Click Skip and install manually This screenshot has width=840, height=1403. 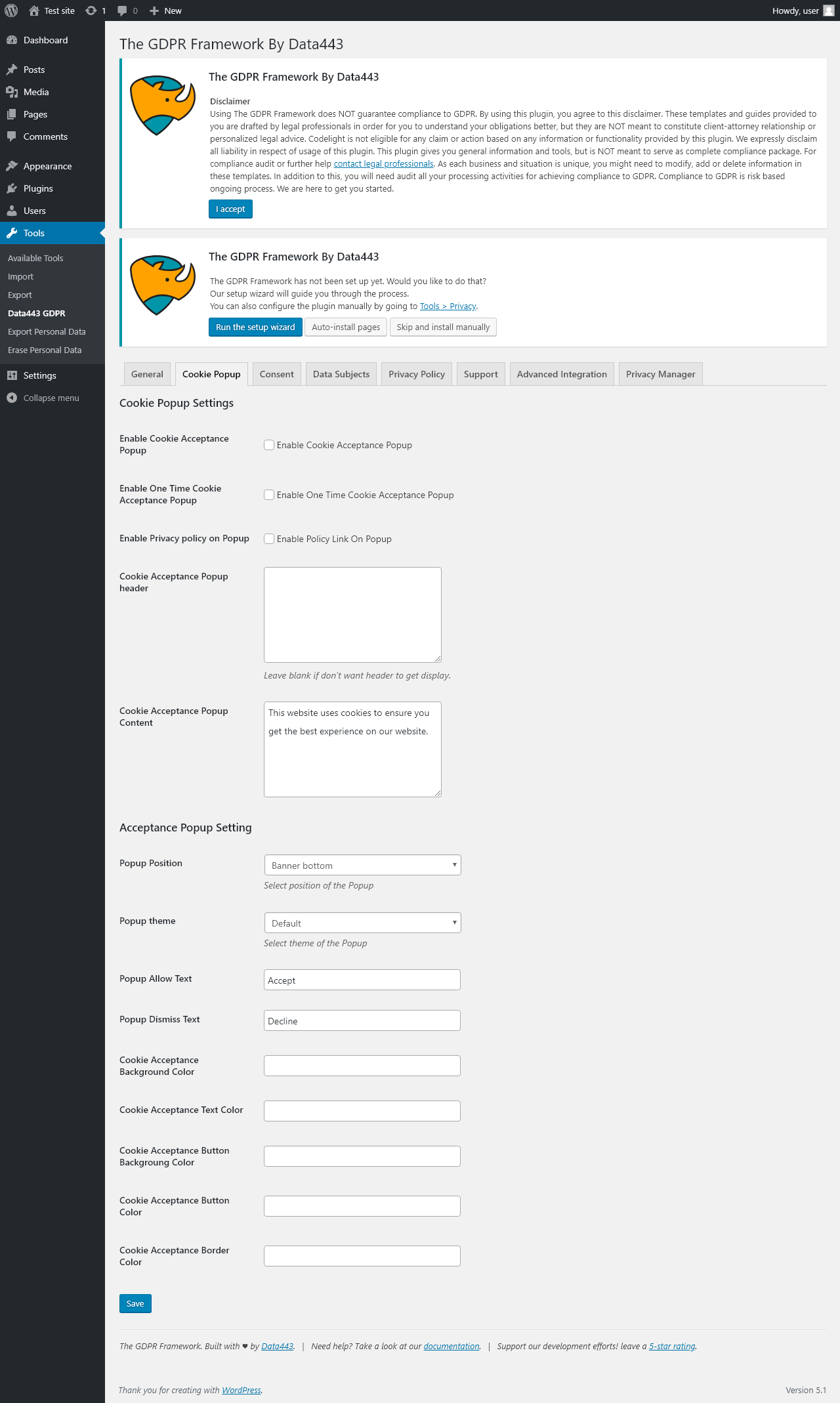pos(443,327)
